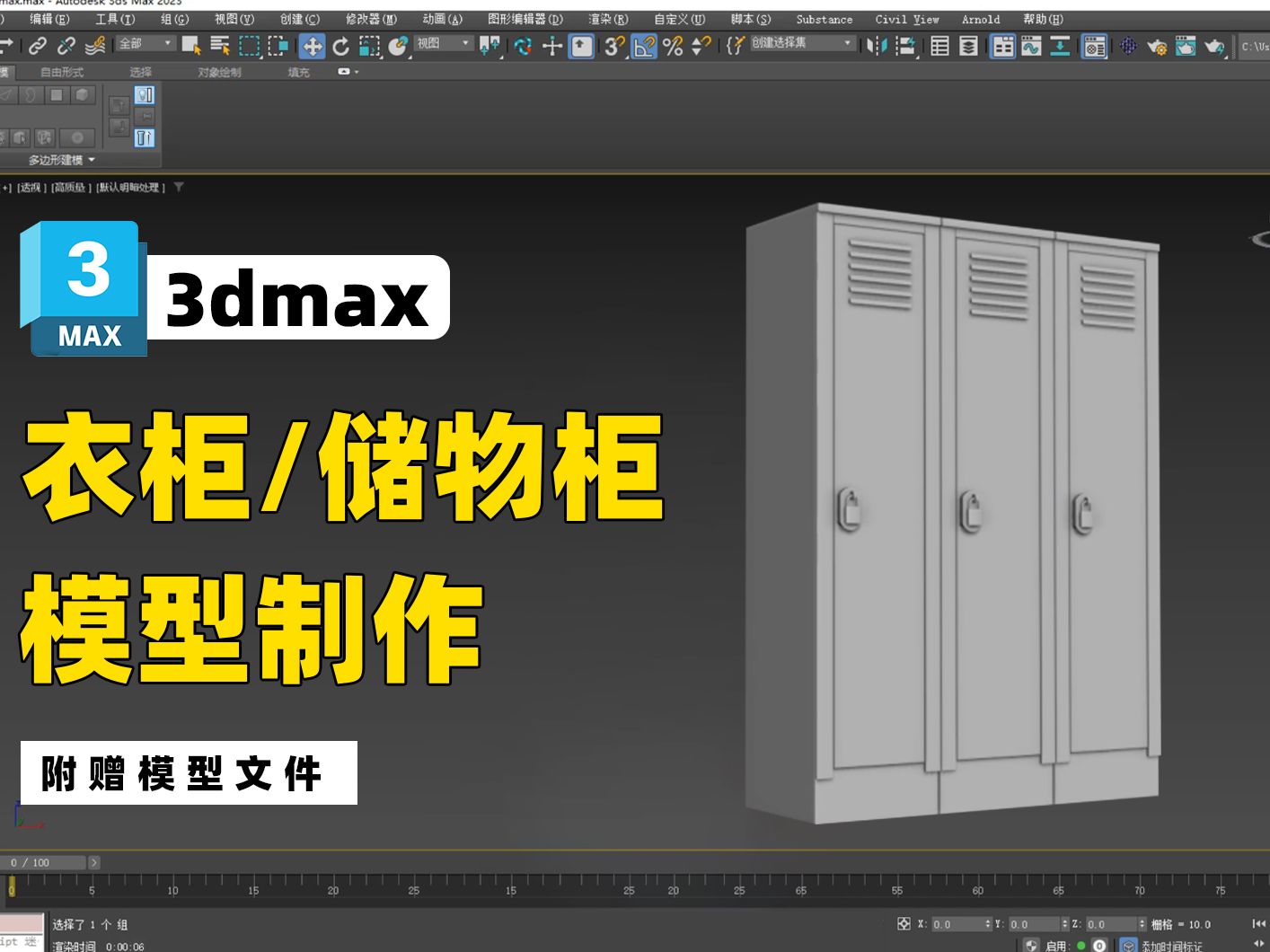Open the Substance menu
Viewport: 1270px width, 952px height.
coord(825,19)
